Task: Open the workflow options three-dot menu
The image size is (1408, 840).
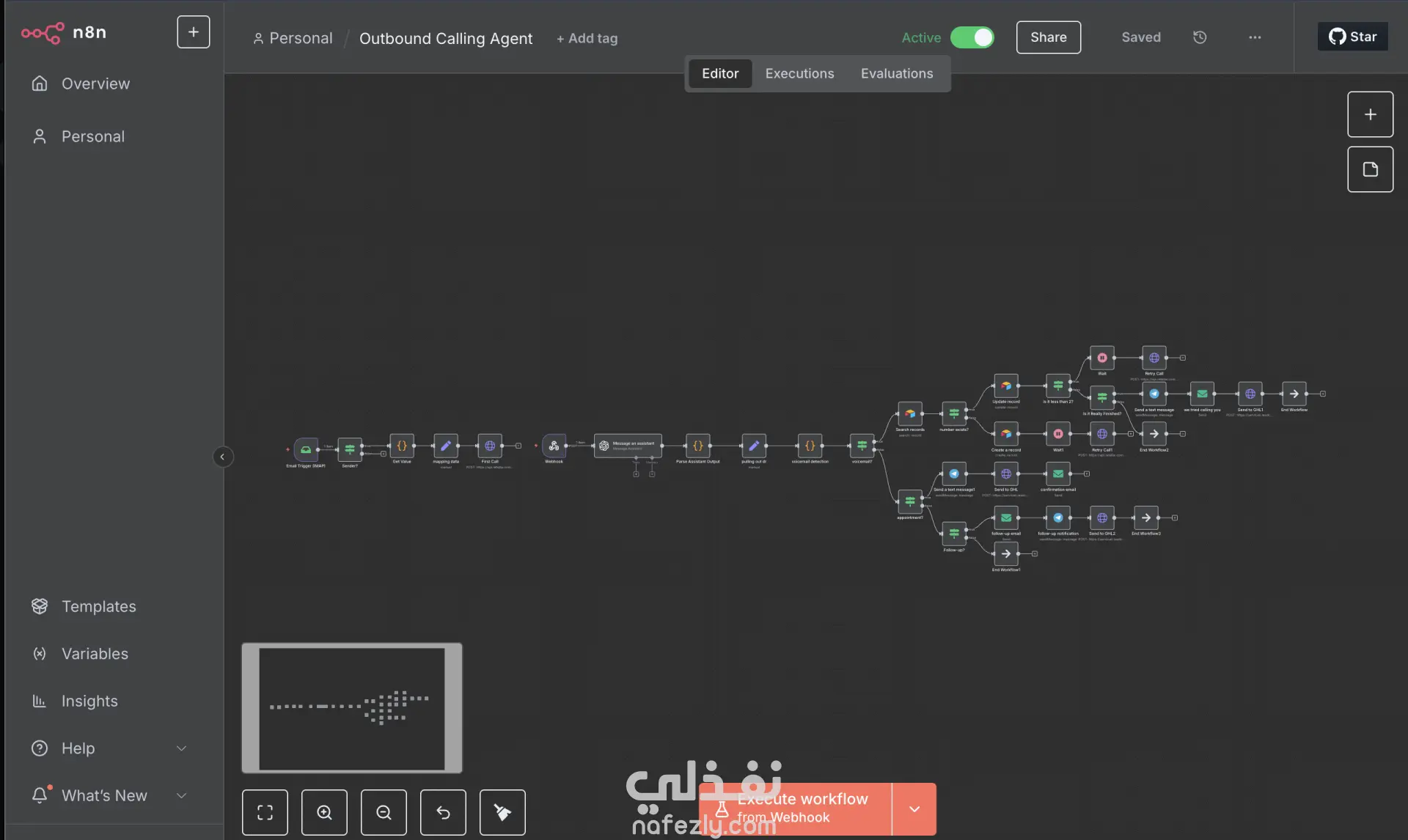Action: point(1255,37)
